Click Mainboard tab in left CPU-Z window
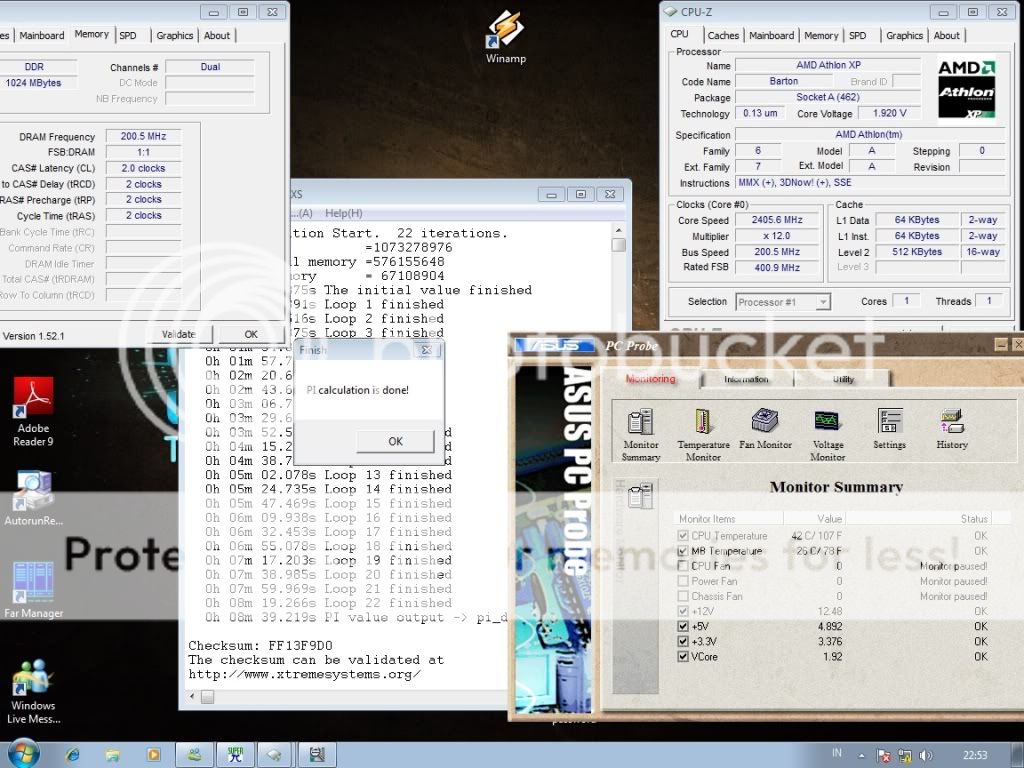The image size is (1024, 768). tap(42, 35)
